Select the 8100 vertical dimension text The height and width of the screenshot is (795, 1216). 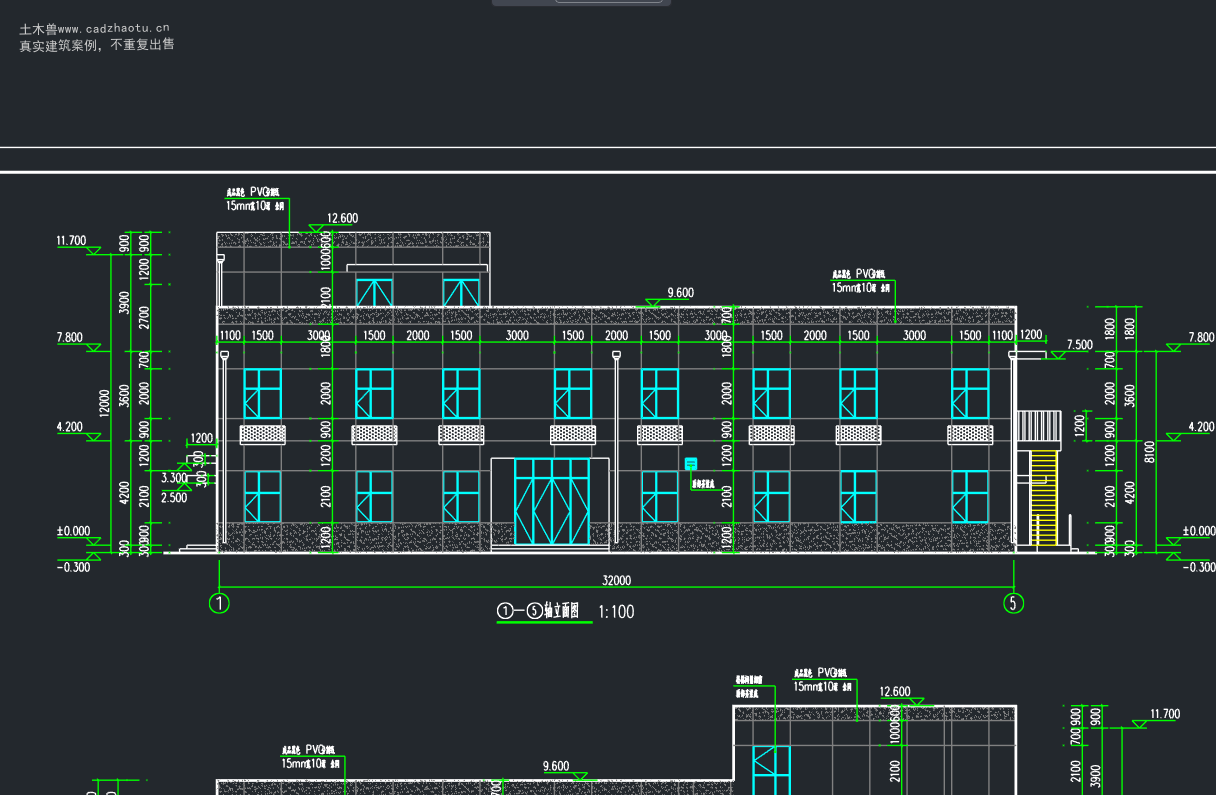pos(1150,452)
